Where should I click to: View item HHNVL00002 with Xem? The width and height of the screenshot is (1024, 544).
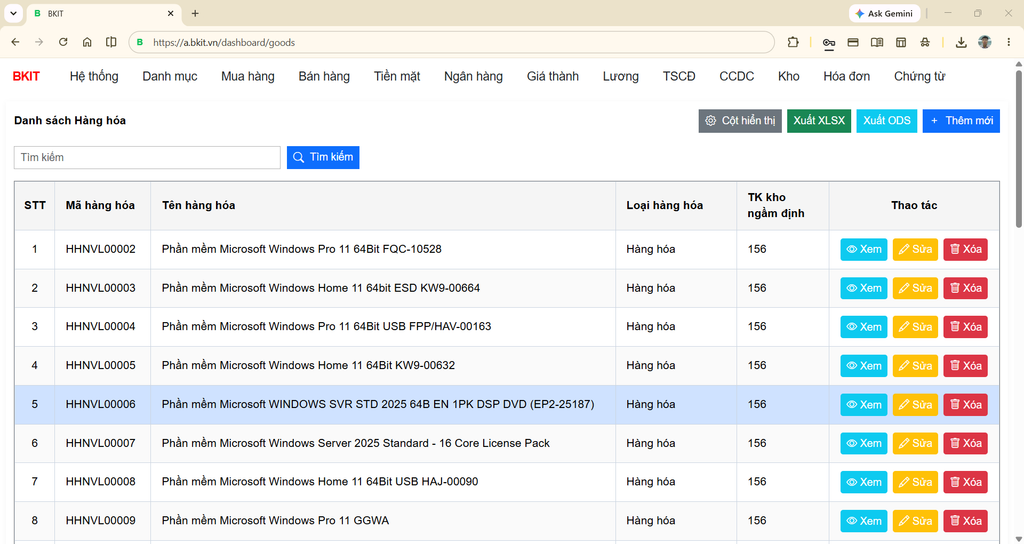863,249
